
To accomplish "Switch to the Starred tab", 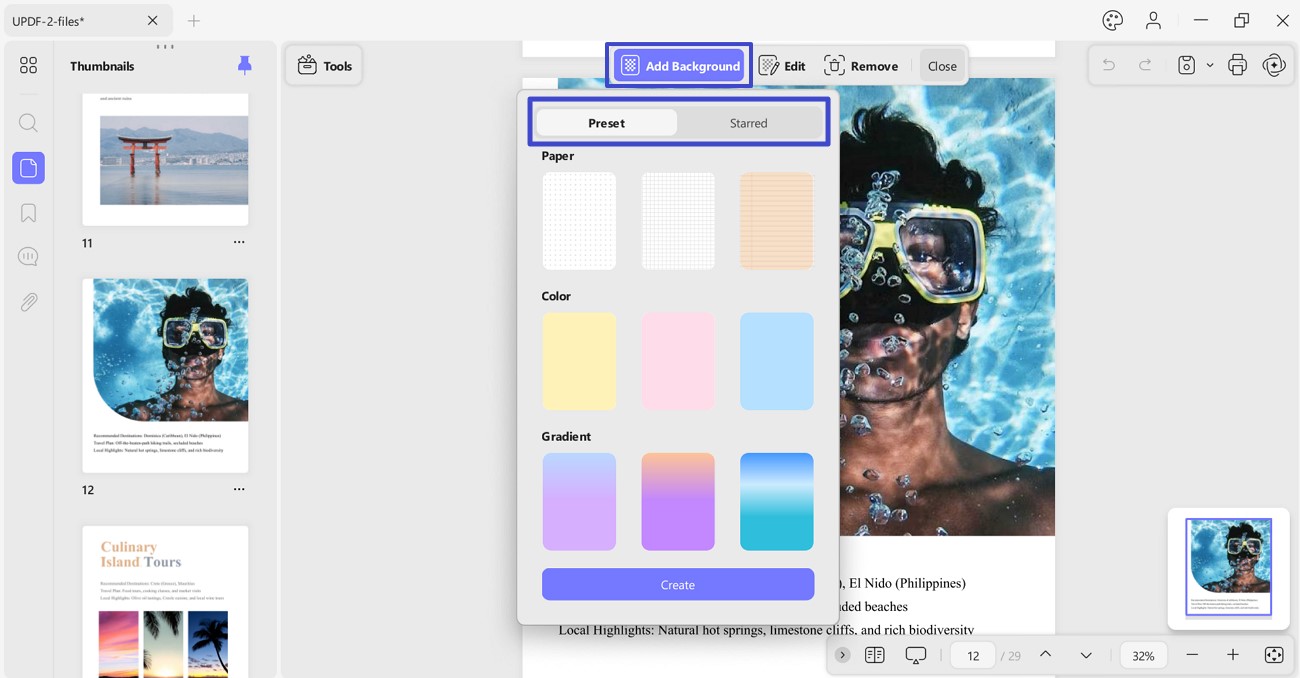I will pyautogui.click(x=748, y=123).
